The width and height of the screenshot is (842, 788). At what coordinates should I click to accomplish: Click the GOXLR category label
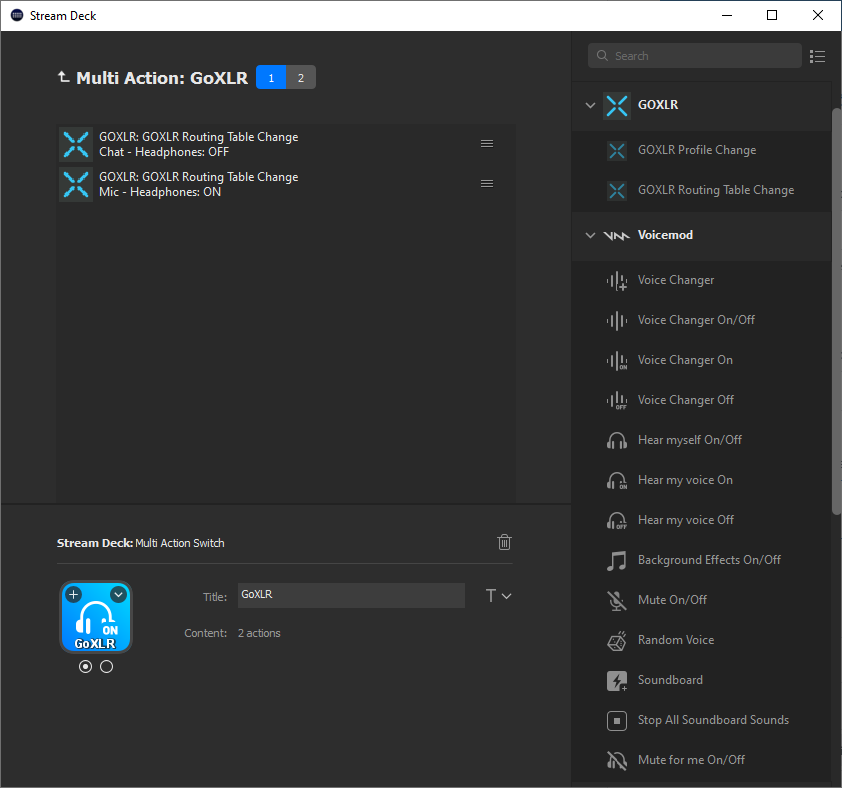click(x=658, y=105)
